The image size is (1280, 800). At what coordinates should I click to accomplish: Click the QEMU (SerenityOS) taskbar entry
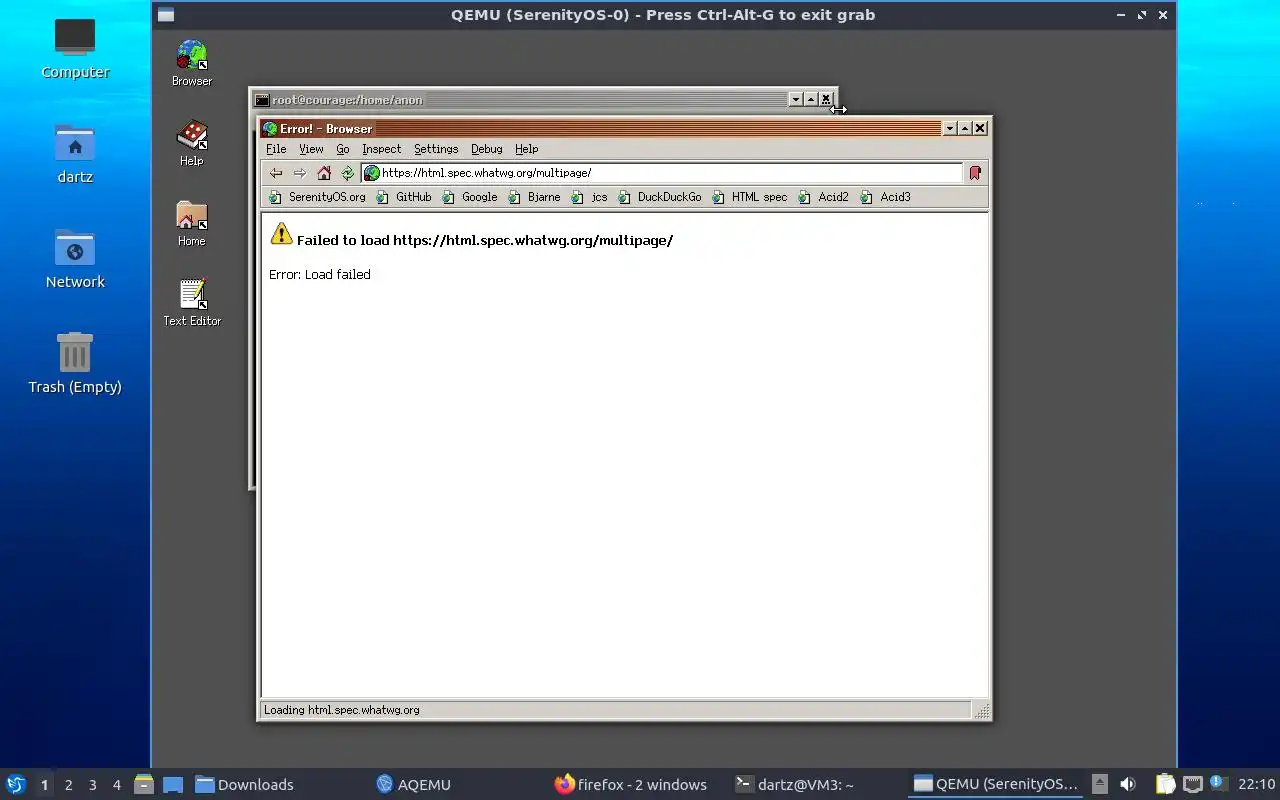(996, 785)
